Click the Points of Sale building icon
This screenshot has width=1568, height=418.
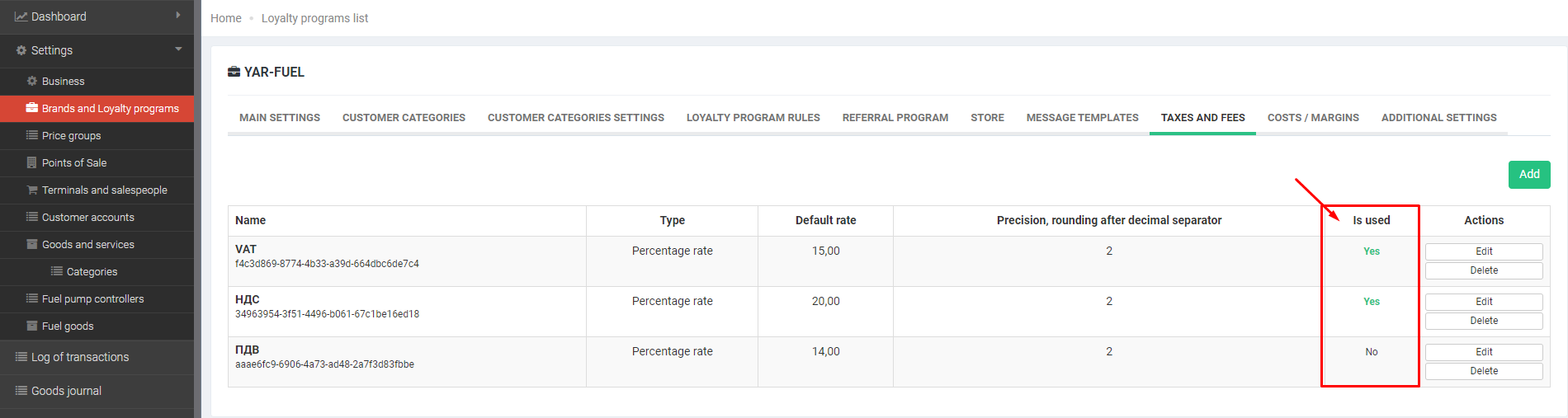(32, 162)
